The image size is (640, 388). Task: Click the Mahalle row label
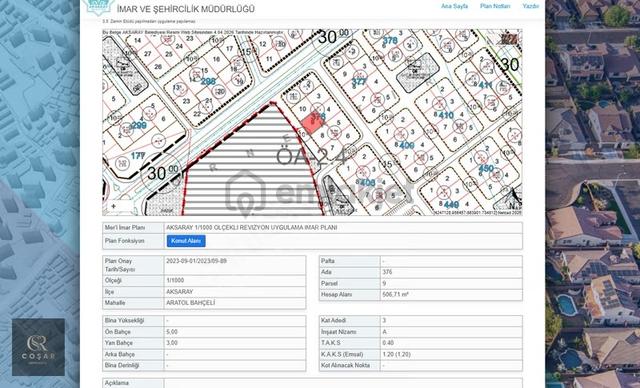coord(115,303)
